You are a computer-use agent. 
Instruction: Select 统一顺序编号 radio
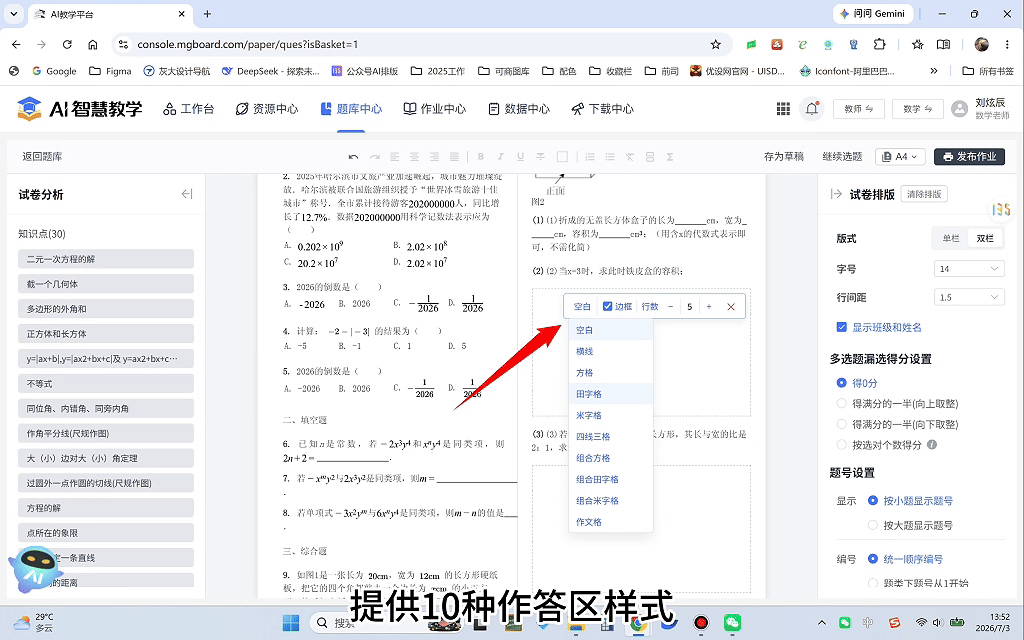coord(872,559)
